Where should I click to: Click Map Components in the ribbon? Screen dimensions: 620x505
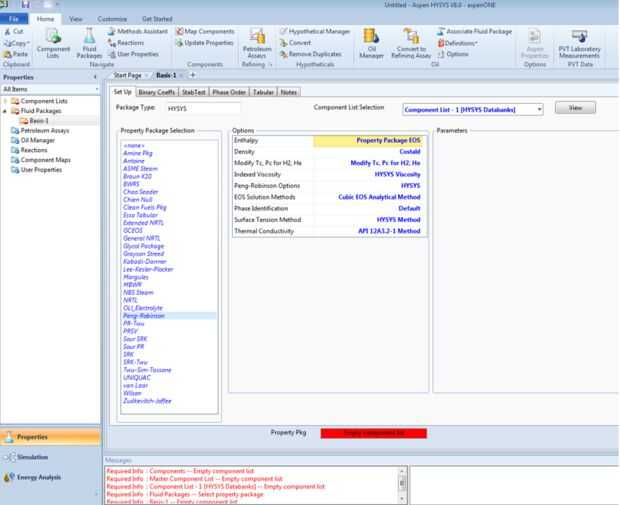(x=205, y=31)
